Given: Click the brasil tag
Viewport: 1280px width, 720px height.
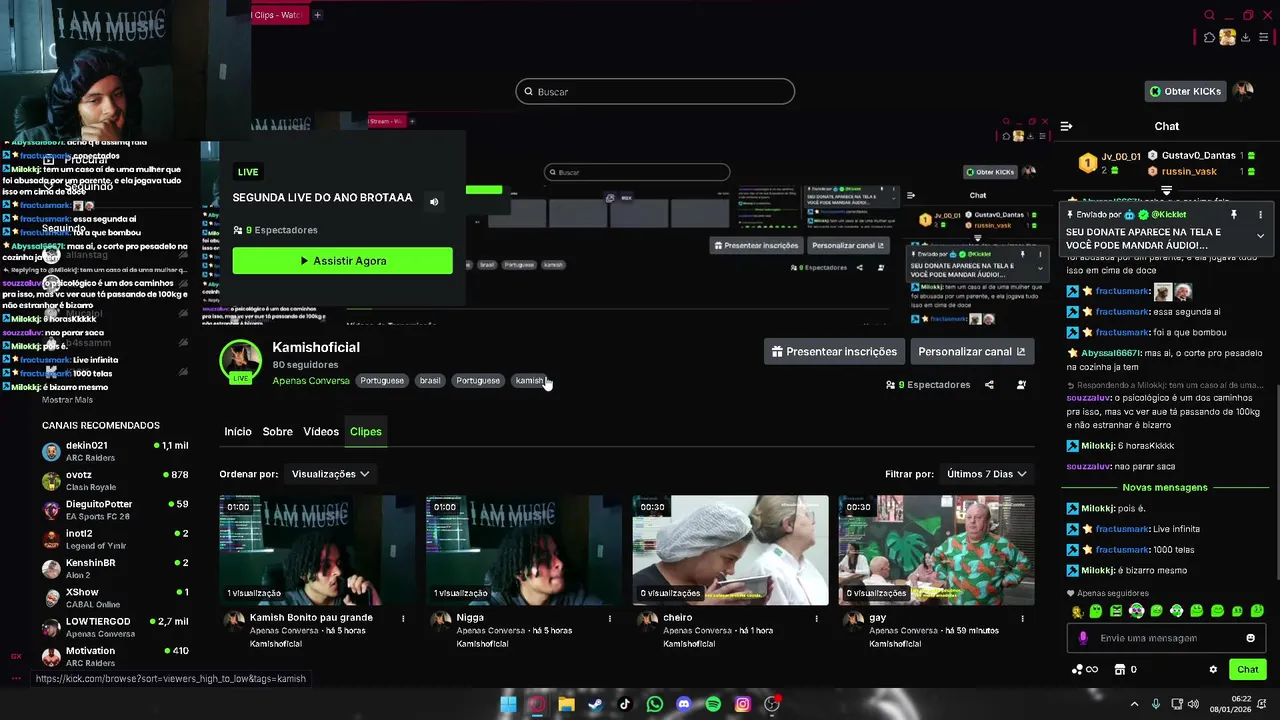Looking at the screenshot, I should pyautogui.click(x=430, y=381).
